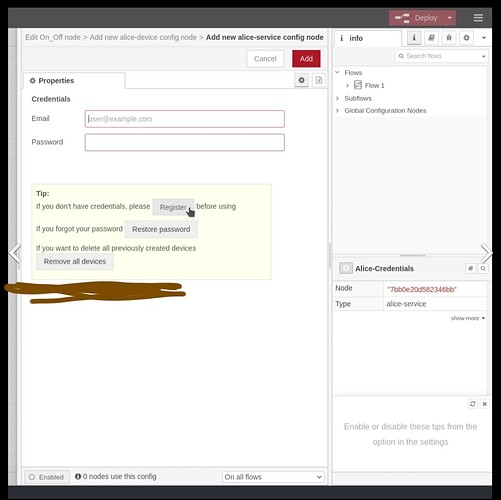Refresh the tip with circular arrows icon
Image resolution: width=501 pixels, height=500 pixels.
click(x=473, y=404)
